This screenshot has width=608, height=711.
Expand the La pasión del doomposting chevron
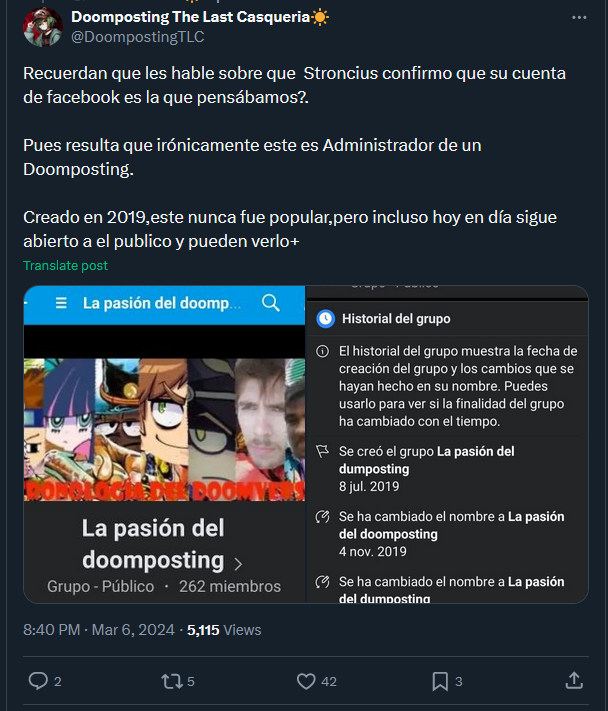[x=238, y=564]
